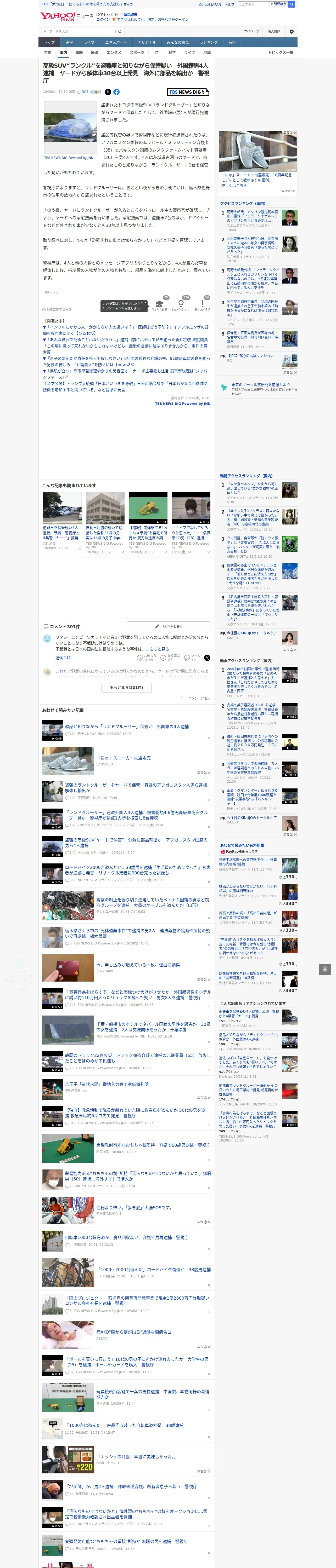Select the 速報 navigation tab

(69, 42)
